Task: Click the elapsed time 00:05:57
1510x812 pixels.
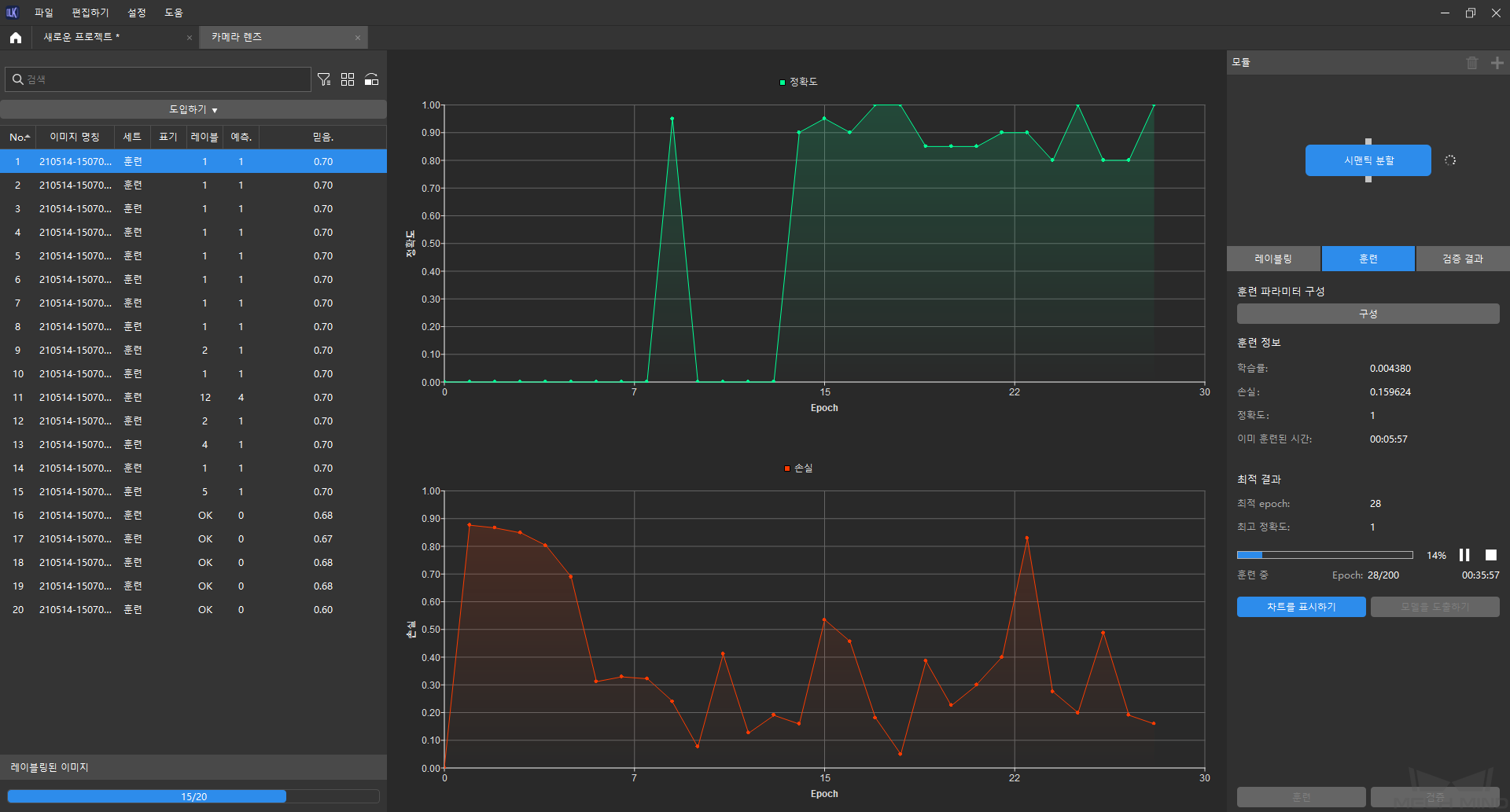Action: pos(1389,439)
